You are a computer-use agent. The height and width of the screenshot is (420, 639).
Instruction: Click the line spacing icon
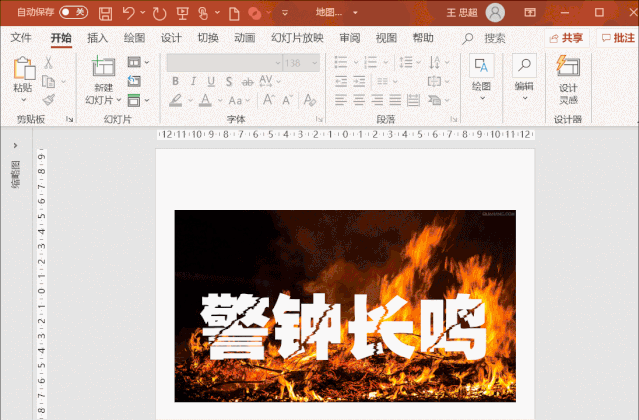(405, 62)
